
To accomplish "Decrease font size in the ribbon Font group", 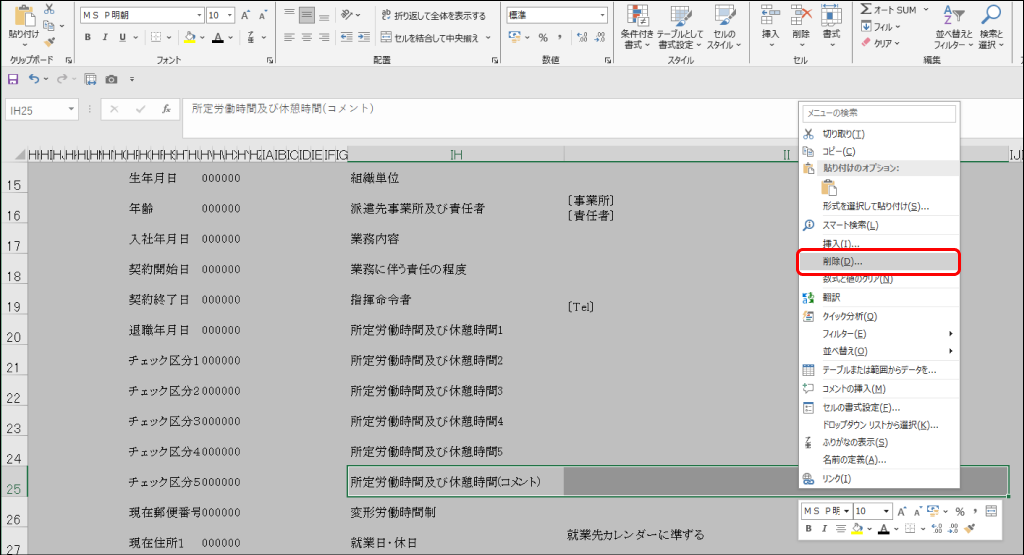I will 263,15.
